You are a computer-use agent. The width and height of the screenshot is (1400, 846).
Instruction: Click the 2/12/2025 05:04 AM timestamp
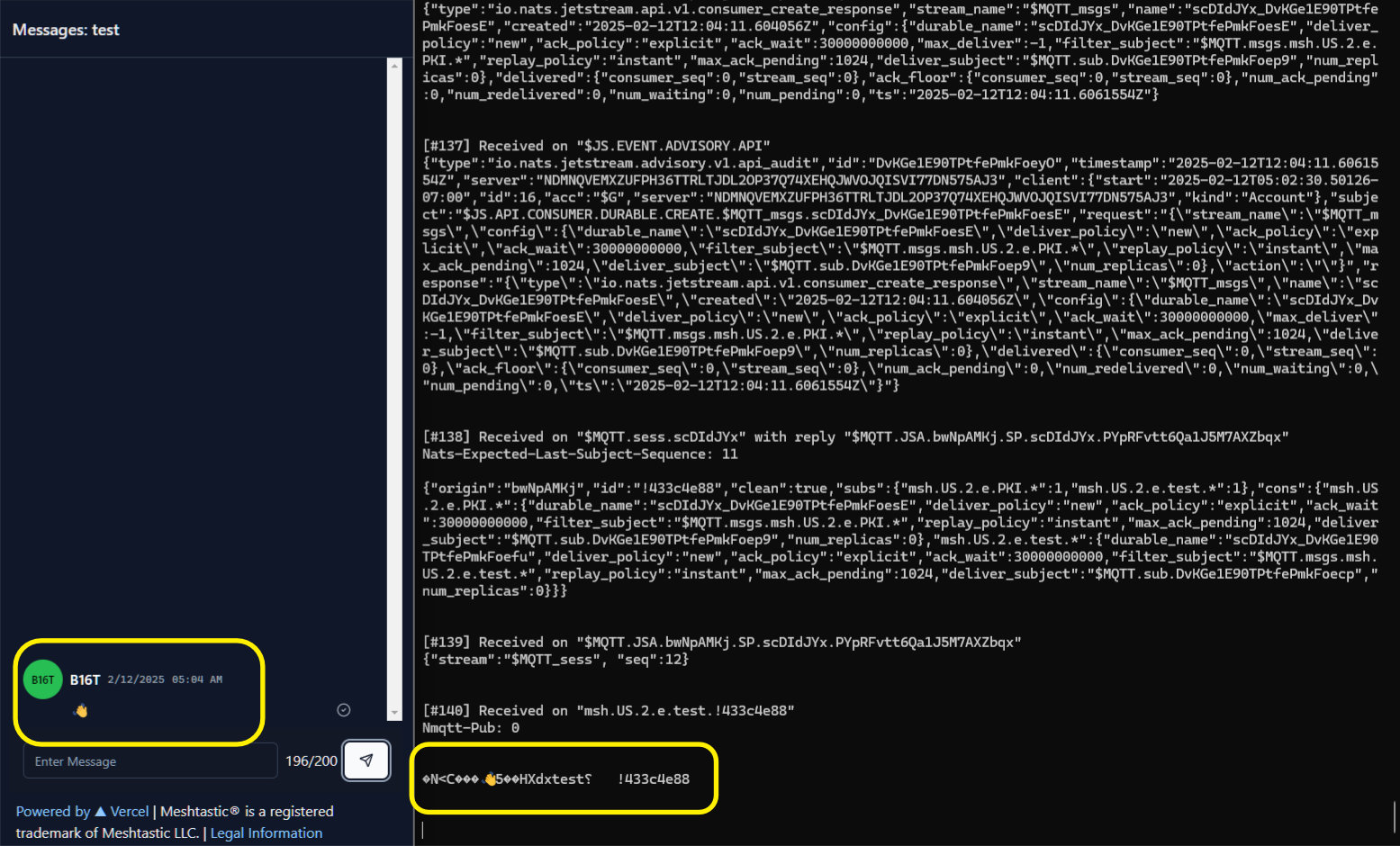(165, 679)
